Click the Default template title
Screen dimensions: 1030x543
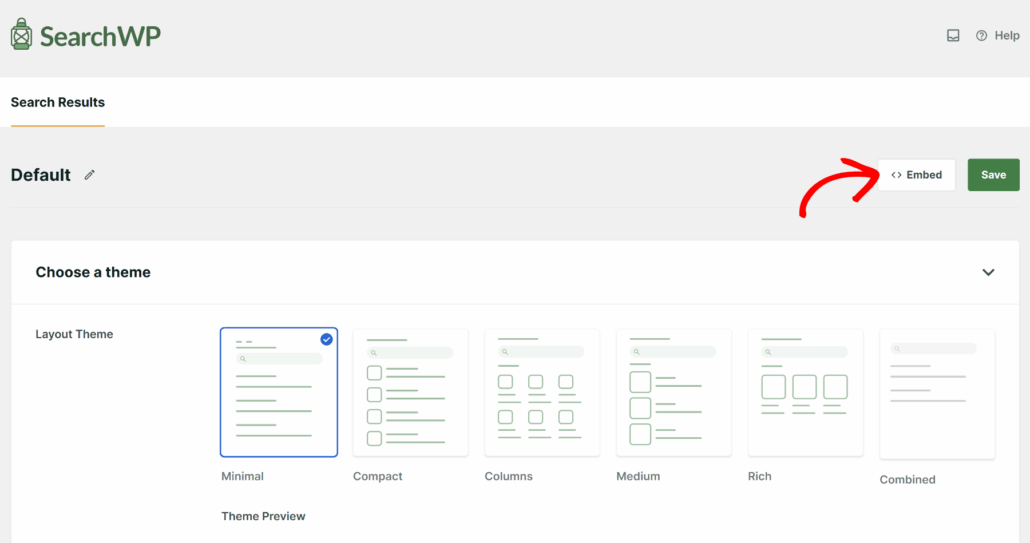point(41,175)
